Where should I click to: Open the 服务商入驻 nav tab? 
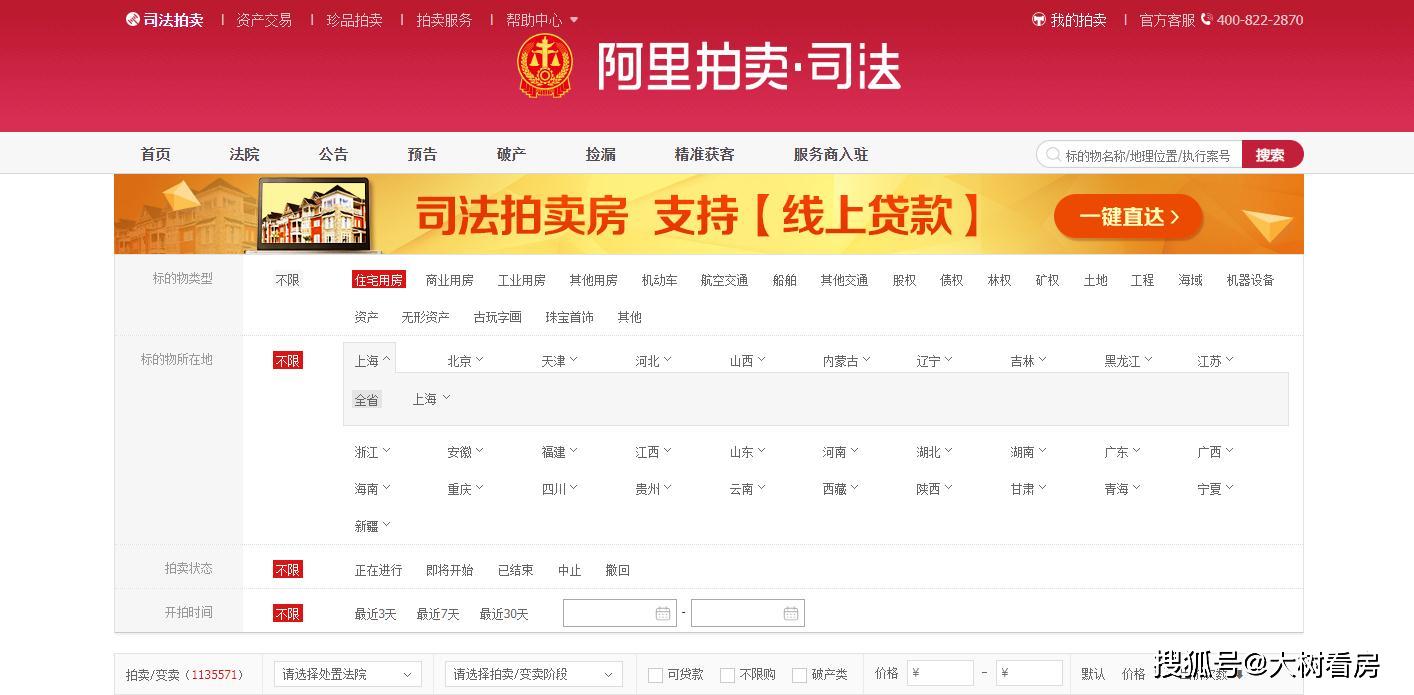831,154
